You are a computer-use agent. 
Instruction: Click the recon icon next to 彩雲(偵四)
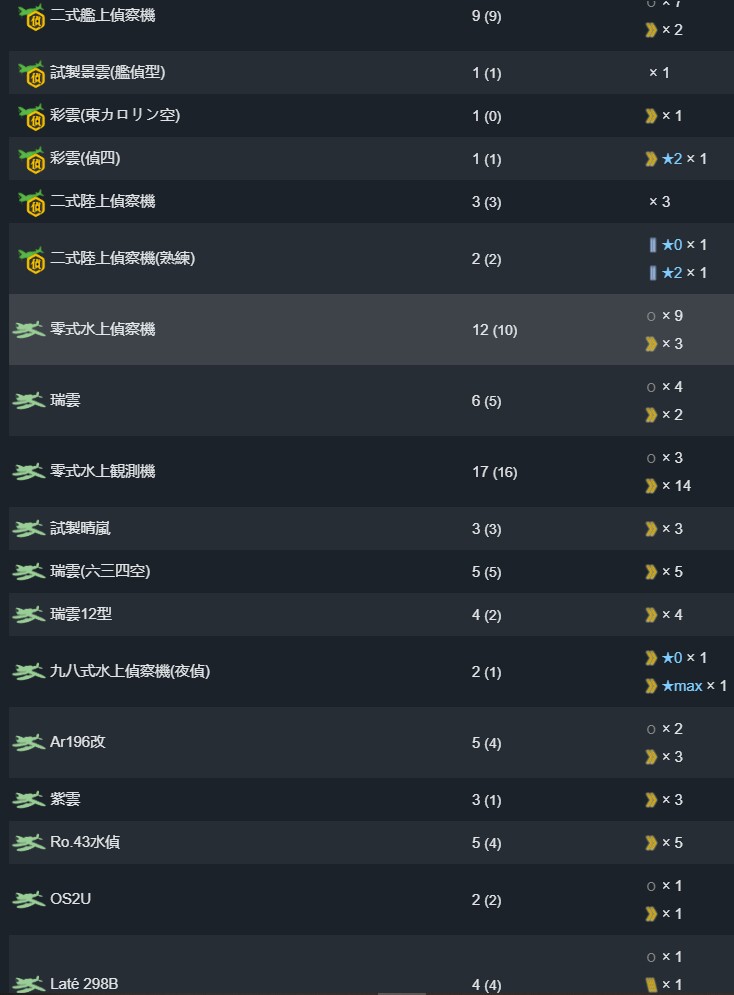pyautogui.click(x=32, y=160)
